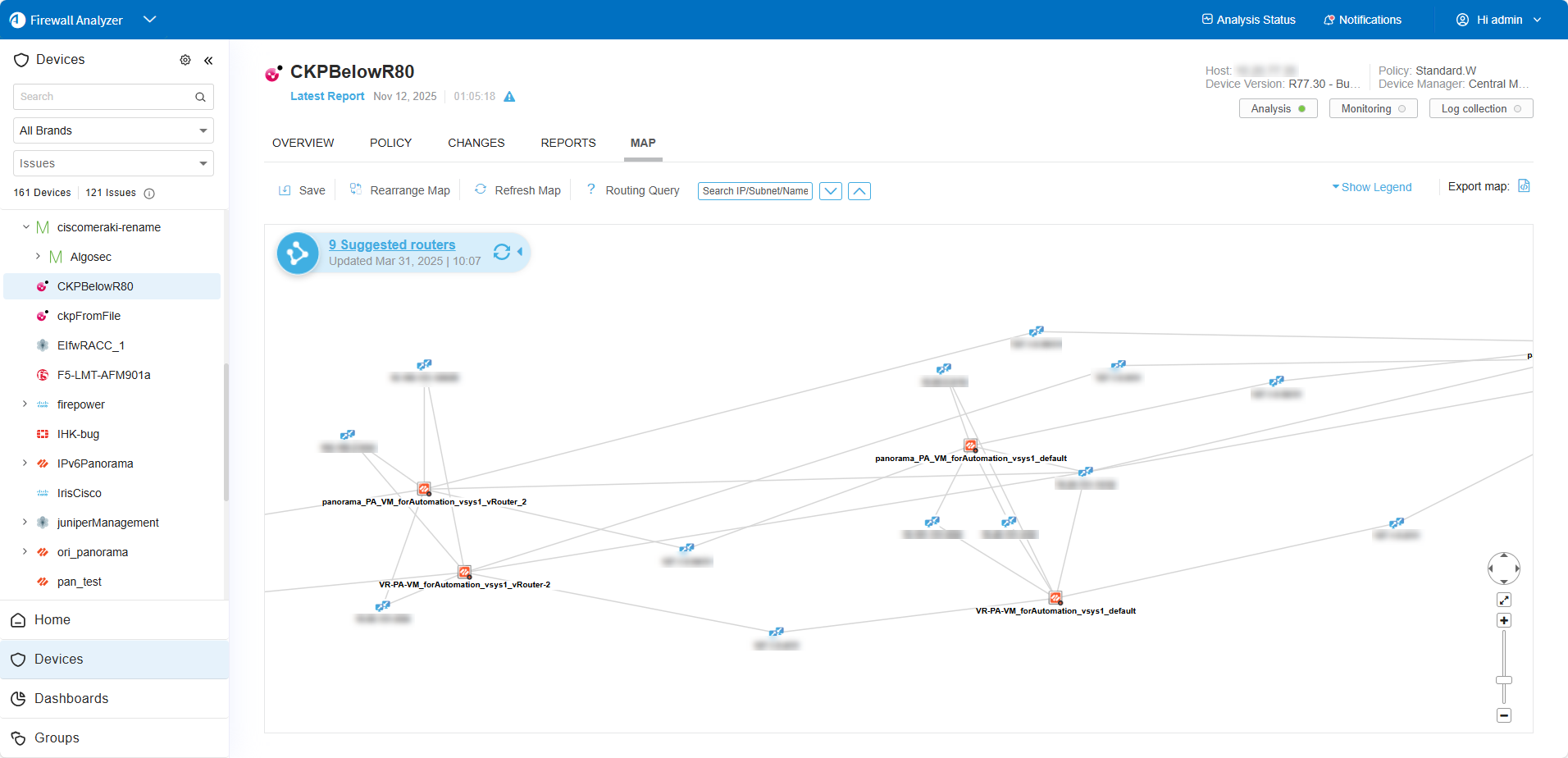This screenshot has height=758, width=1568.
Task: Click the Rearrange Map button
Action: [x=400, y=190]
